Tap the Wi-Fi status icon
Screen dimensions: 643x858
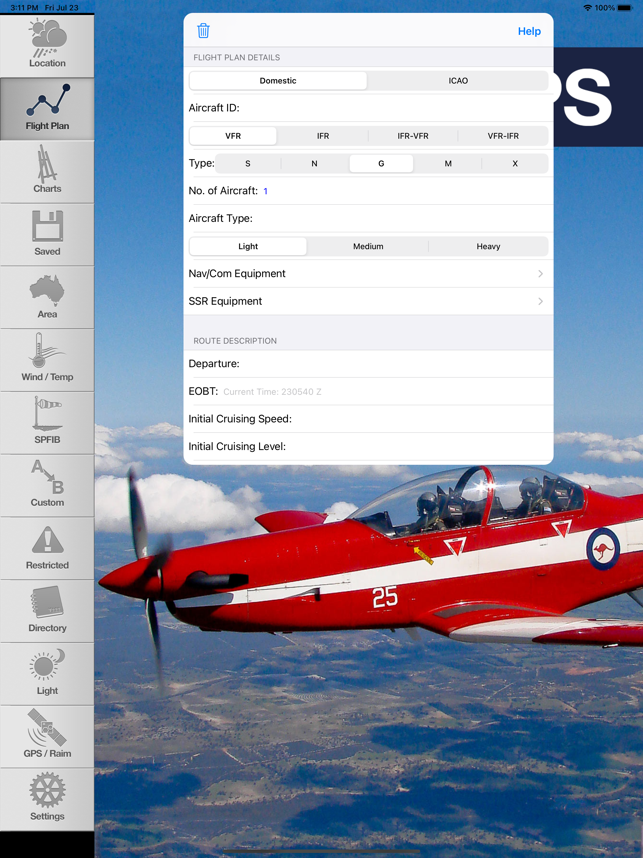pyautogui.click(x=588, y=8)
